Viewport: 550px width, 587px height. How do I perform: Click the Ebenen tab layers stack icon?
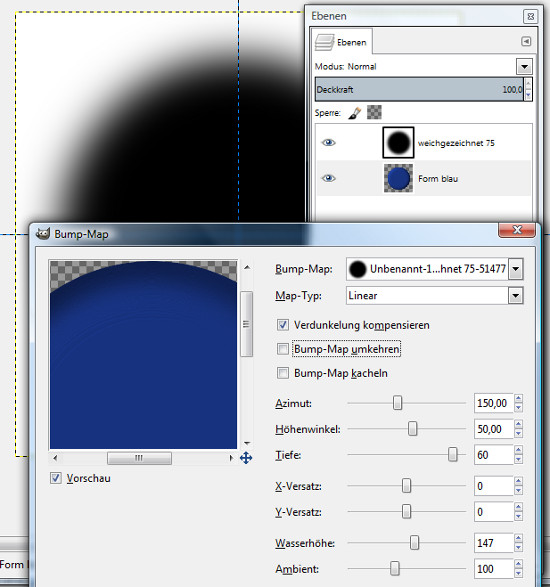pyautogui.click(x=324, y=42)
